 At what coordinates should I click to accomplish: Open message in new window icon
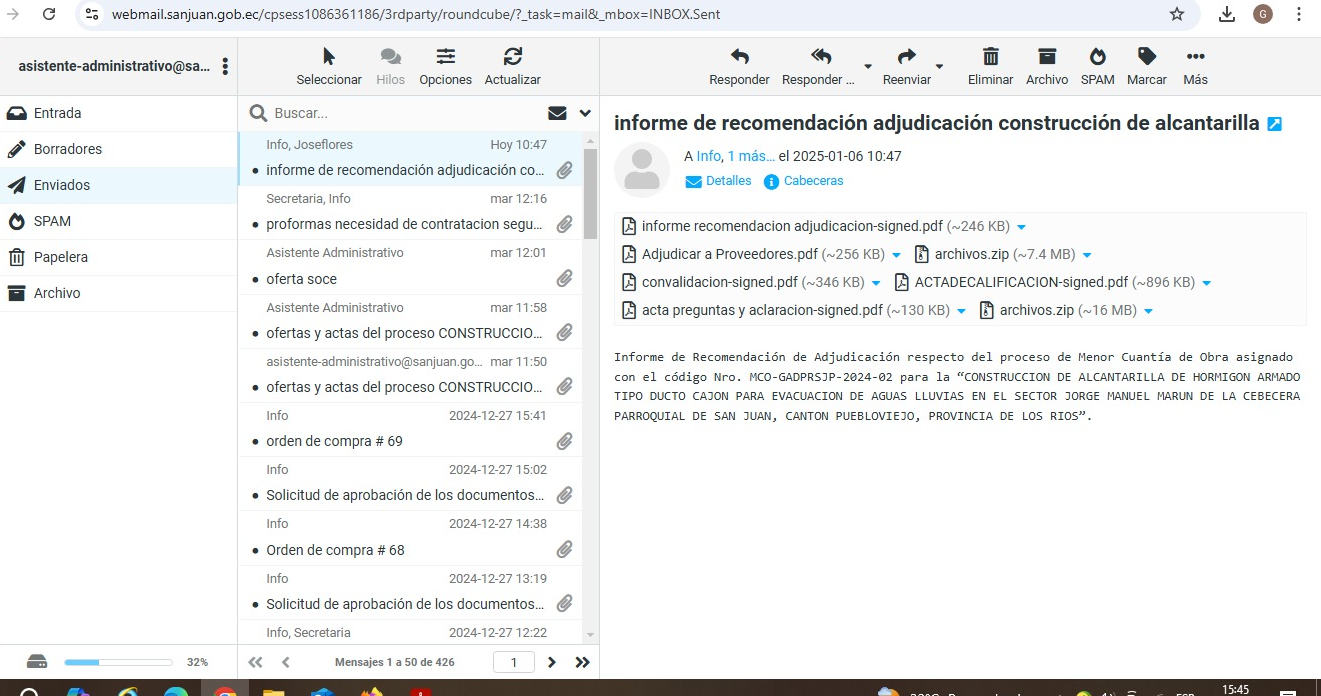(x=1274, y=124)
